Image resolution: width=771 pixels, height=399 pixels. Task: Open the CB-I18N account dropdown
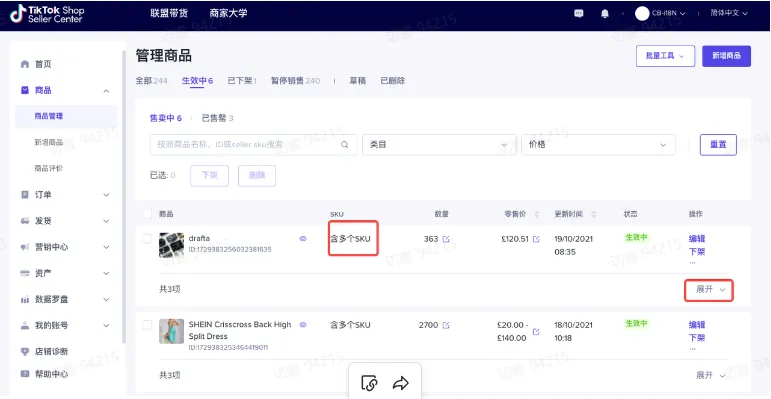tap(668, 14)
